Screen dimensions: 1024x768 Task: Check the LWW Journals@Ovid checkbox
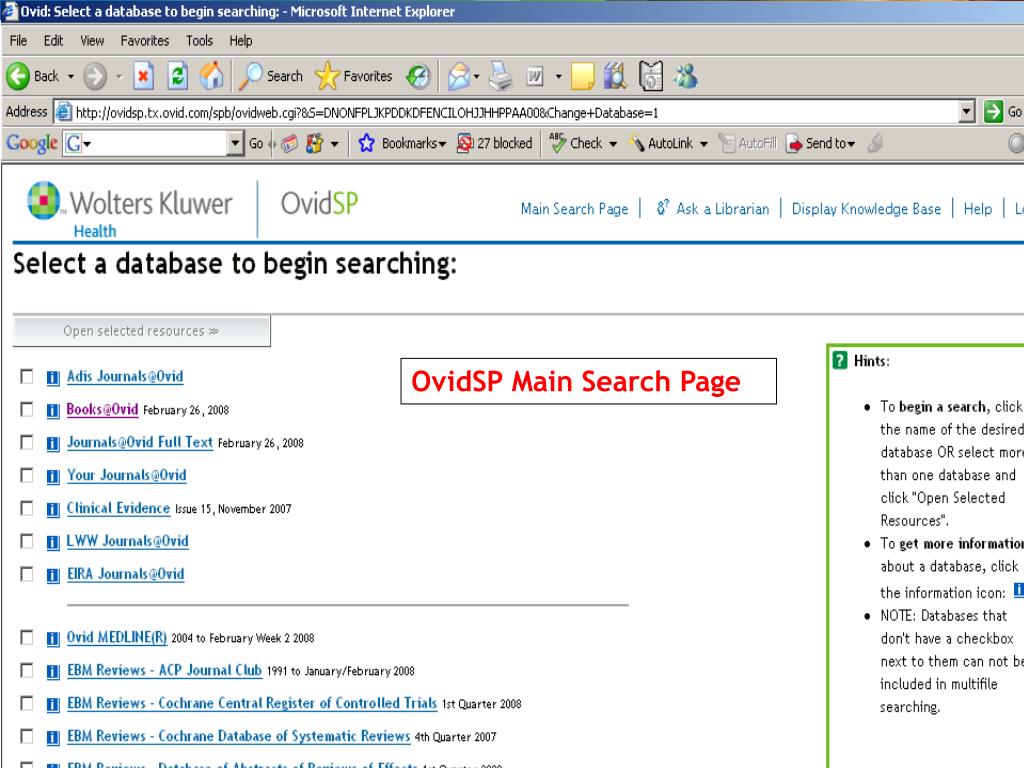[x=27, y=541]
